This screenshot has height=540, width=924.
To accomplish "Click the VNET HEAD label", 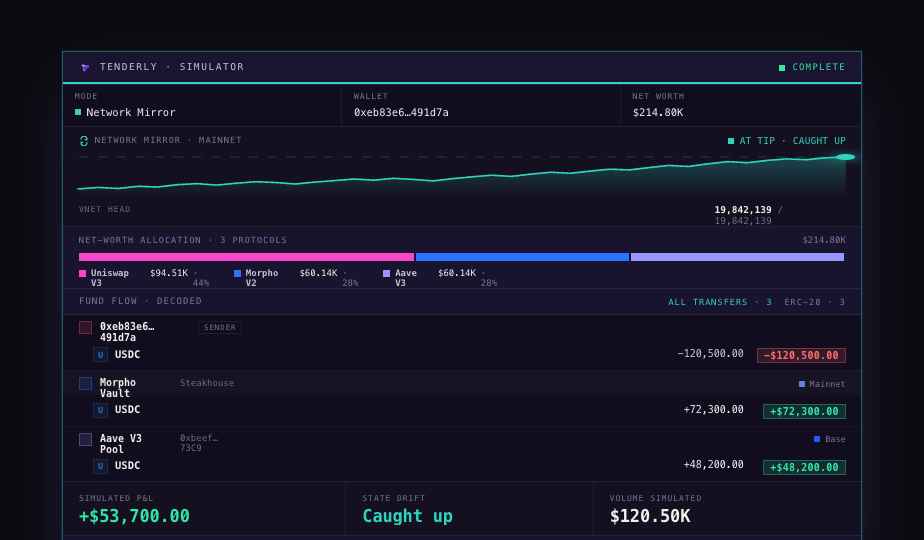I will tap(105, 209).
